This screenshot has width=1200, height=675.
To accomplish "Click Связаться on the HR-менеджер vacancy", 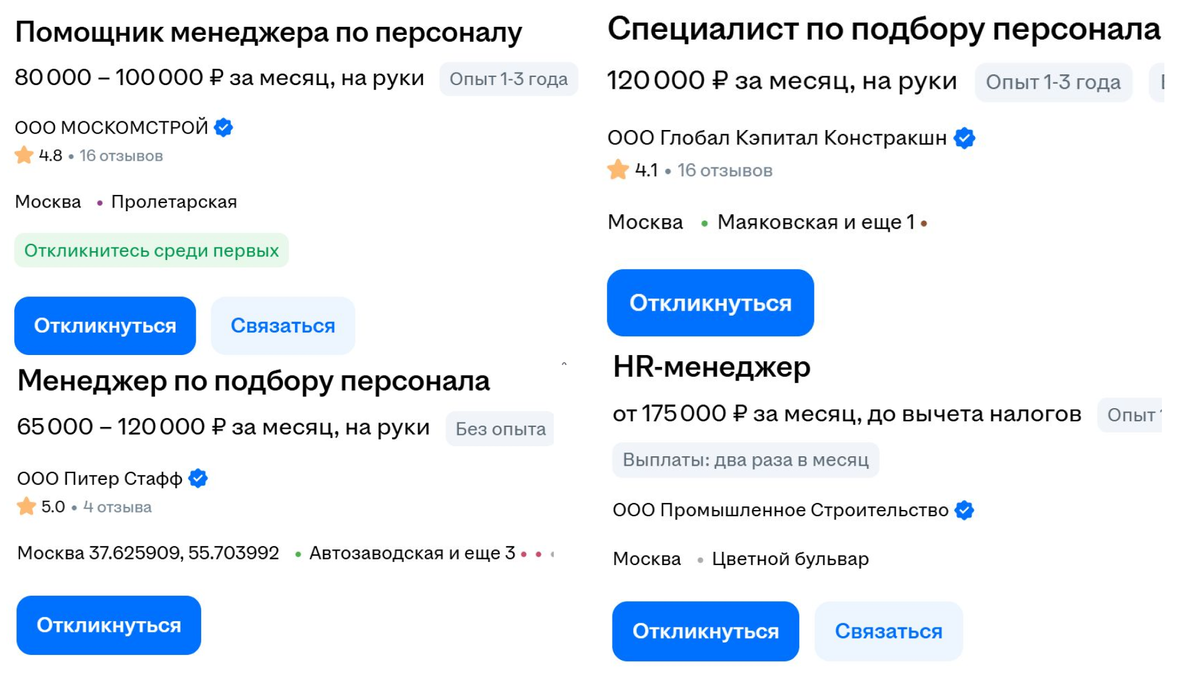I will [888, 631].
